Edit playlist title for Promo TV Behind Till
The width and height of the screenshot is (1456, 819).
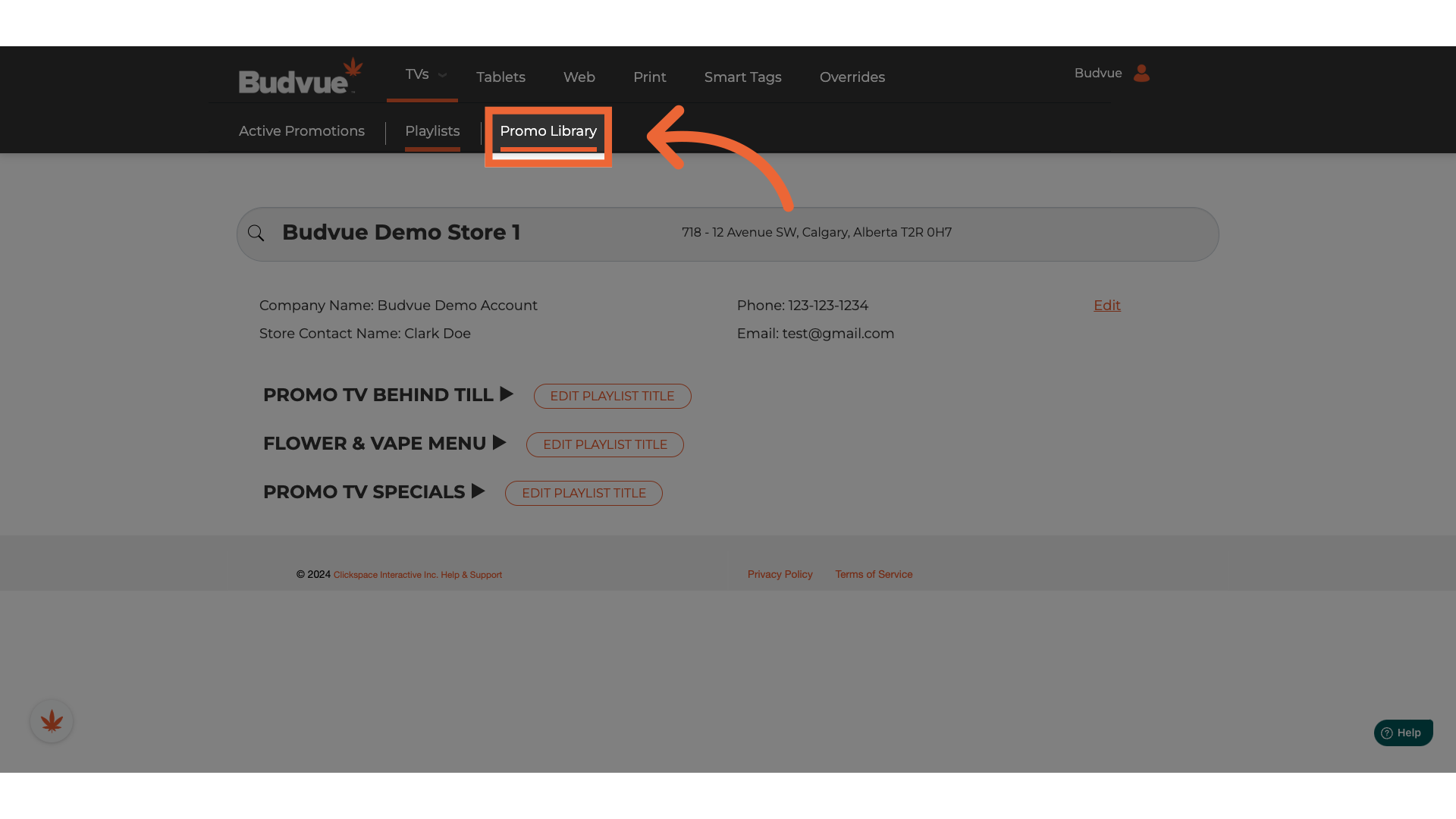[612, 396]
